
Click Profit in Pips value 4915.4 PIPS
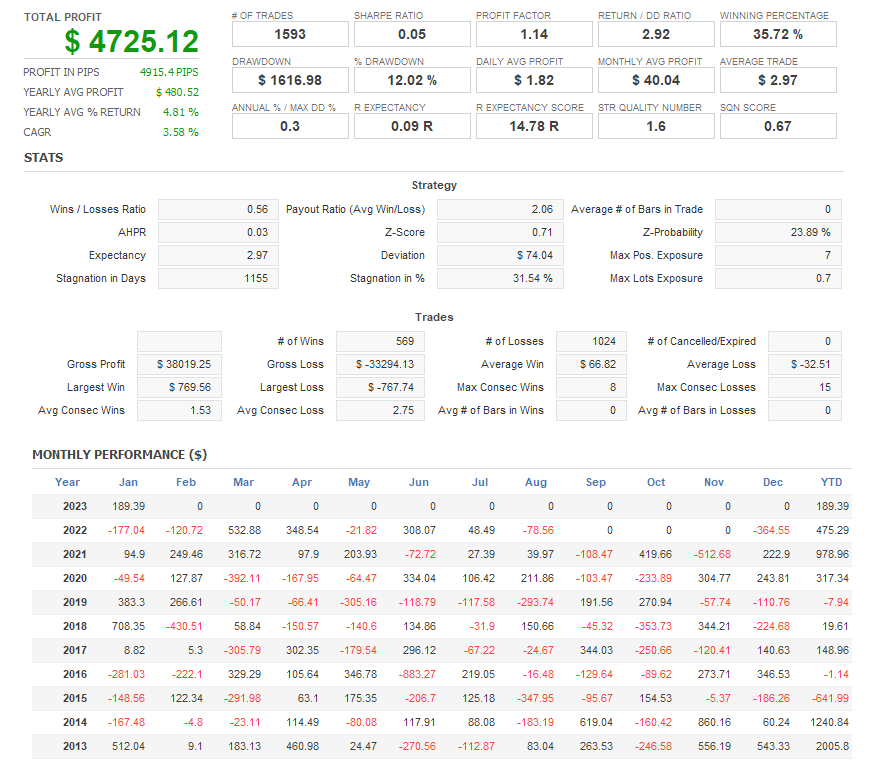click(169, 72)
